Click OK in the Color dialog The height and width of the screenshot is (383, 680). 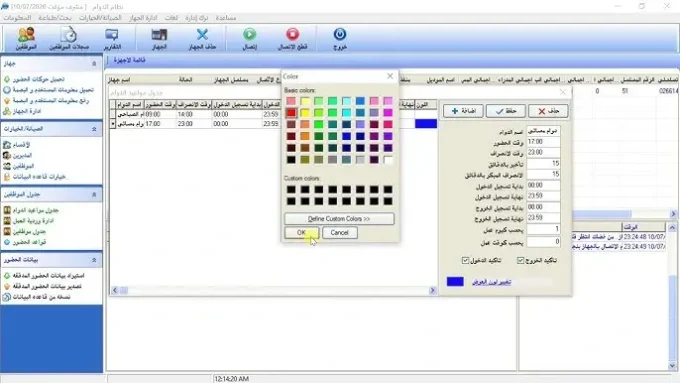(301, 232)
